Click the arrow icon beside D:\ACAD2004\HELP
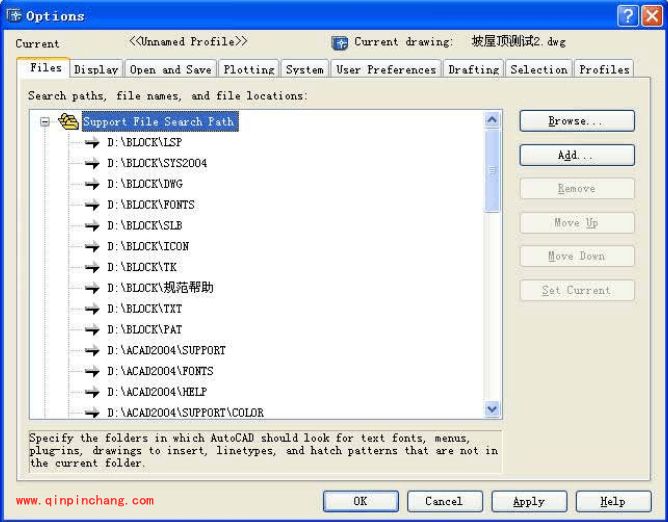Screen dimensions: 668x522 (x=92, y=392)
